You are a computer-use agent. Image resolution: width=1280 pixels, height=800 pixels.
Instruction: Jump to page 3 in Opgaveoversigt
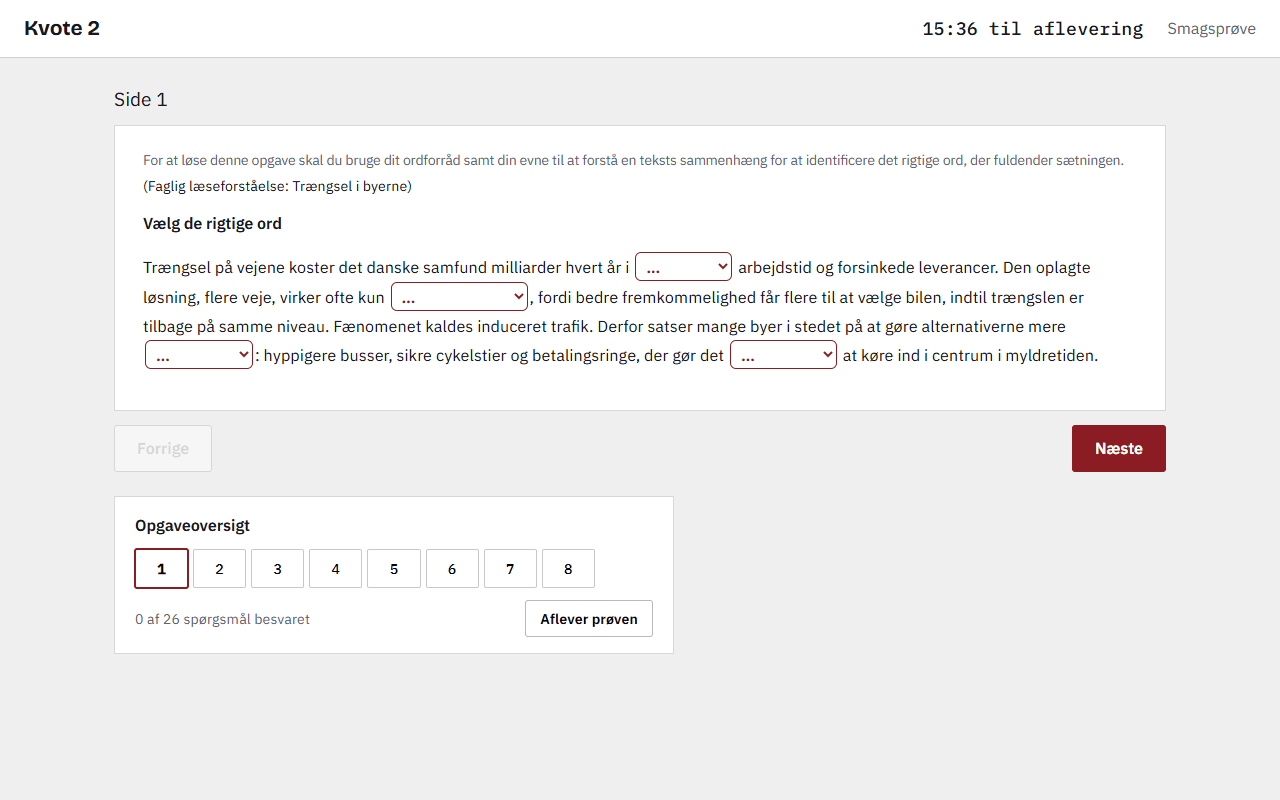pyautogui.click(x=277, y=569)
